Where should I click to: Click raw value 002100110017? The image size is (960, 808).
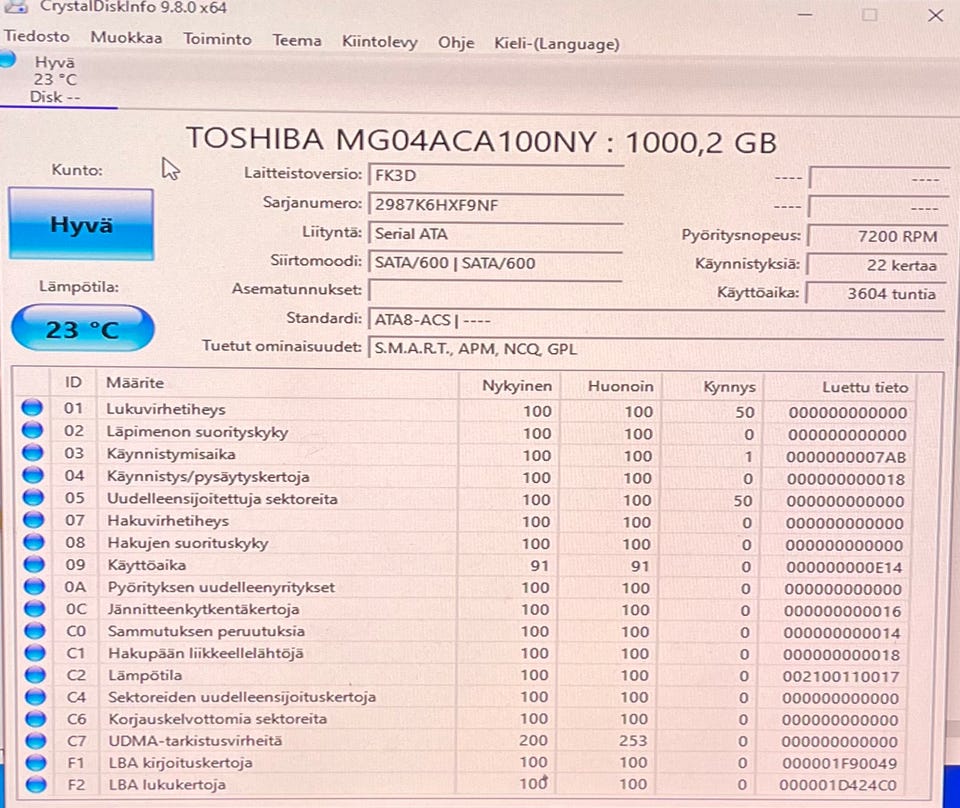(x=841, y=677)
